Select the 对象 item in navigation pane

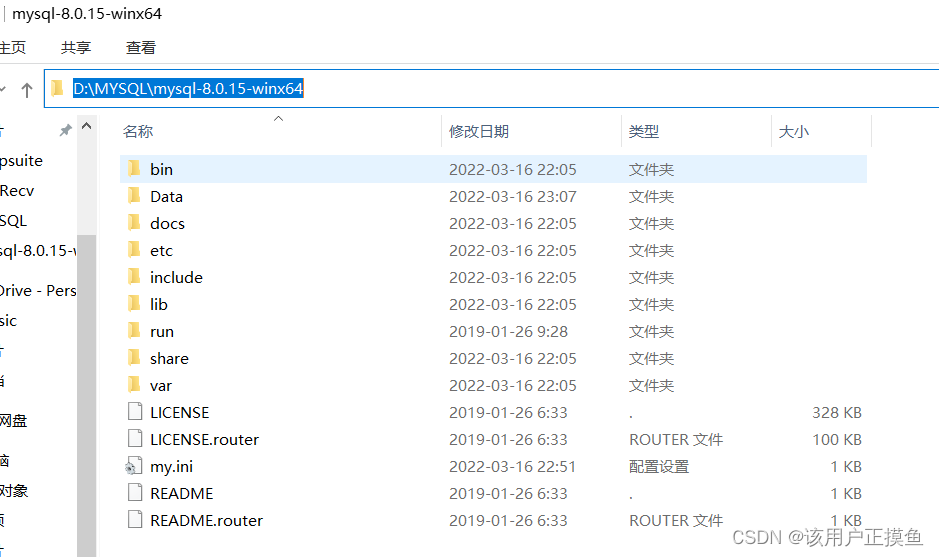coord(14,491)
